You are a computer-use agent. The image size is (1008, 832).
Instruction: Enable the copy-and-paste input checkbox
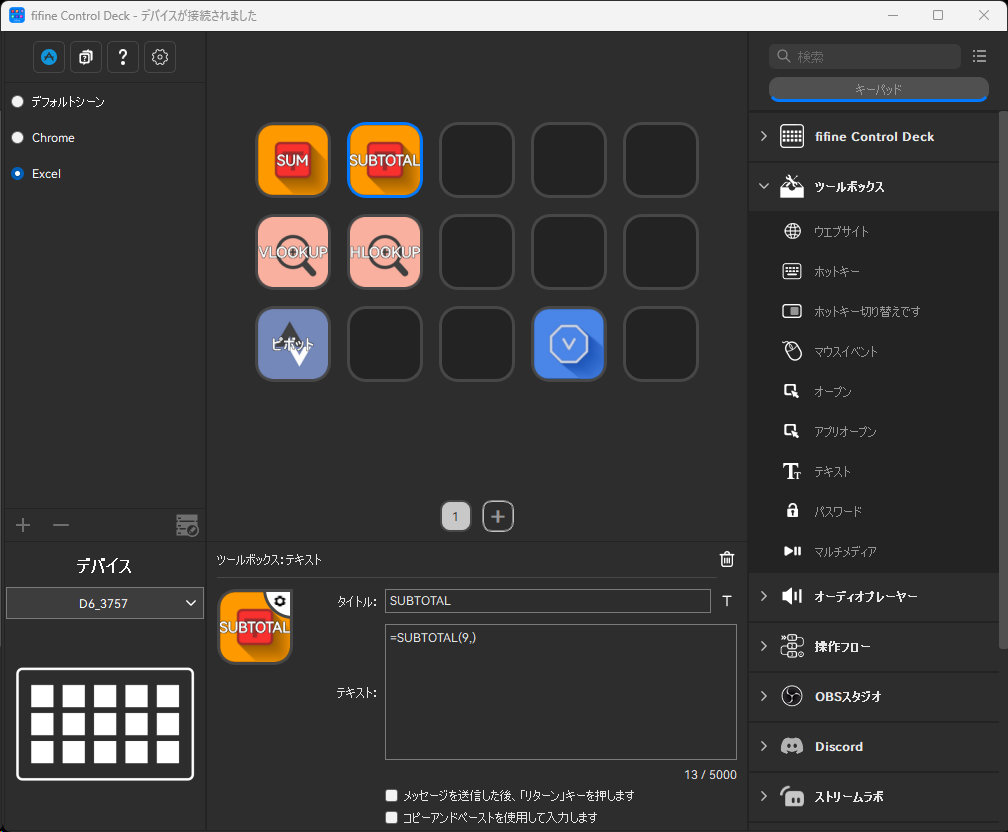click(391, 817)
